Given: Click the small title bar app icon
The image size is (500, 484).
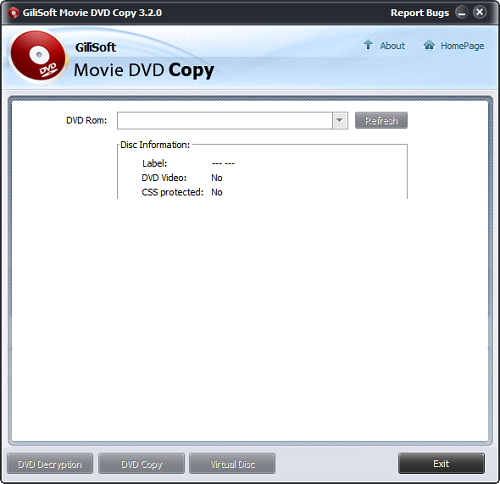Looking at the screenshot, I should pyautogui.click(x=13, y=13).
